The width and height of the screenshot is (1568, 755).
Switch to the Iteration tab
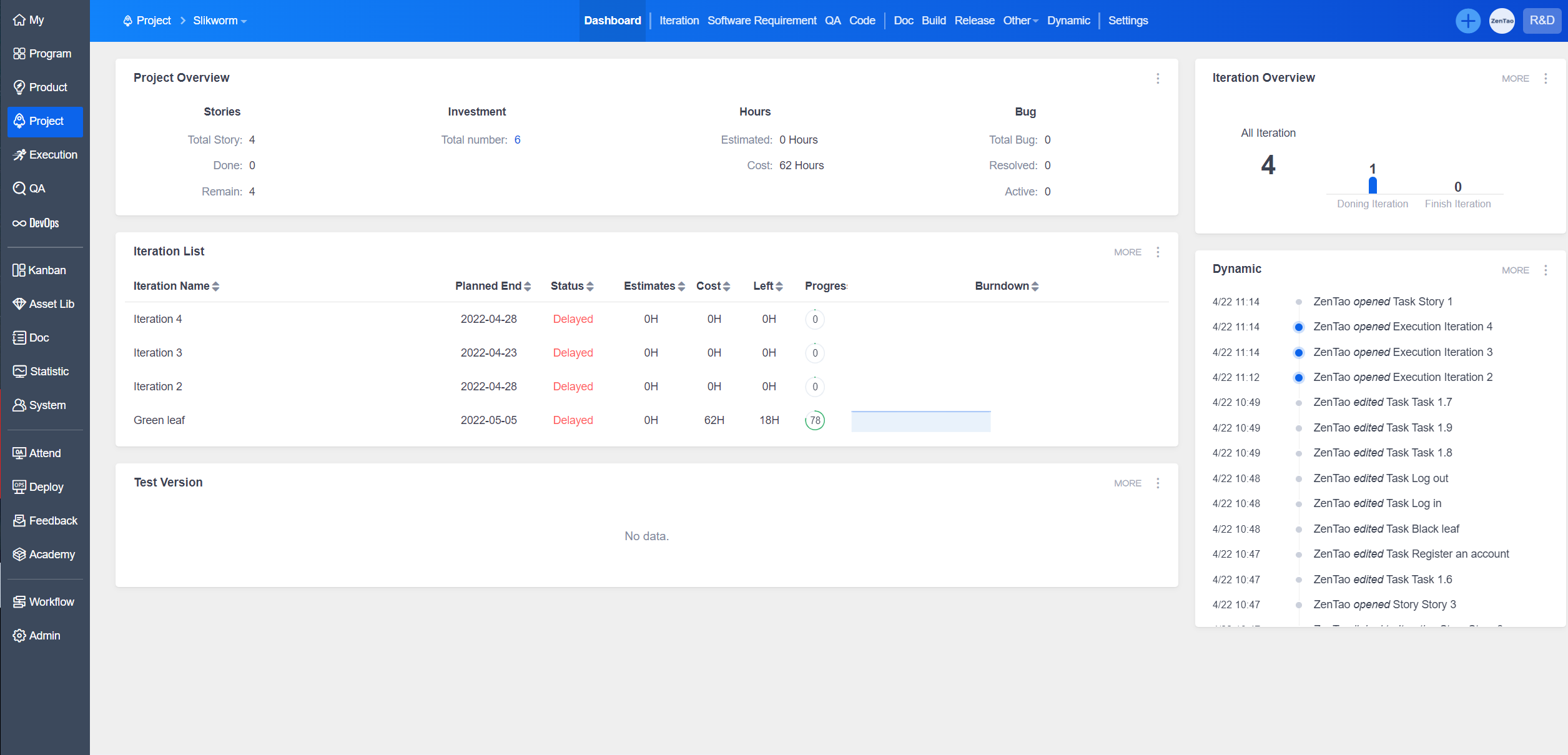[x=679, y=21]
